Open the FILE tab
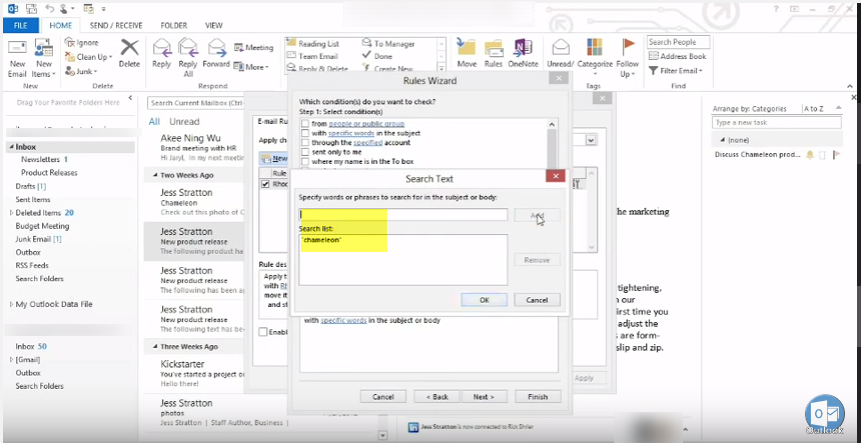This screenshot has width=861, height=443. point(21,25)
